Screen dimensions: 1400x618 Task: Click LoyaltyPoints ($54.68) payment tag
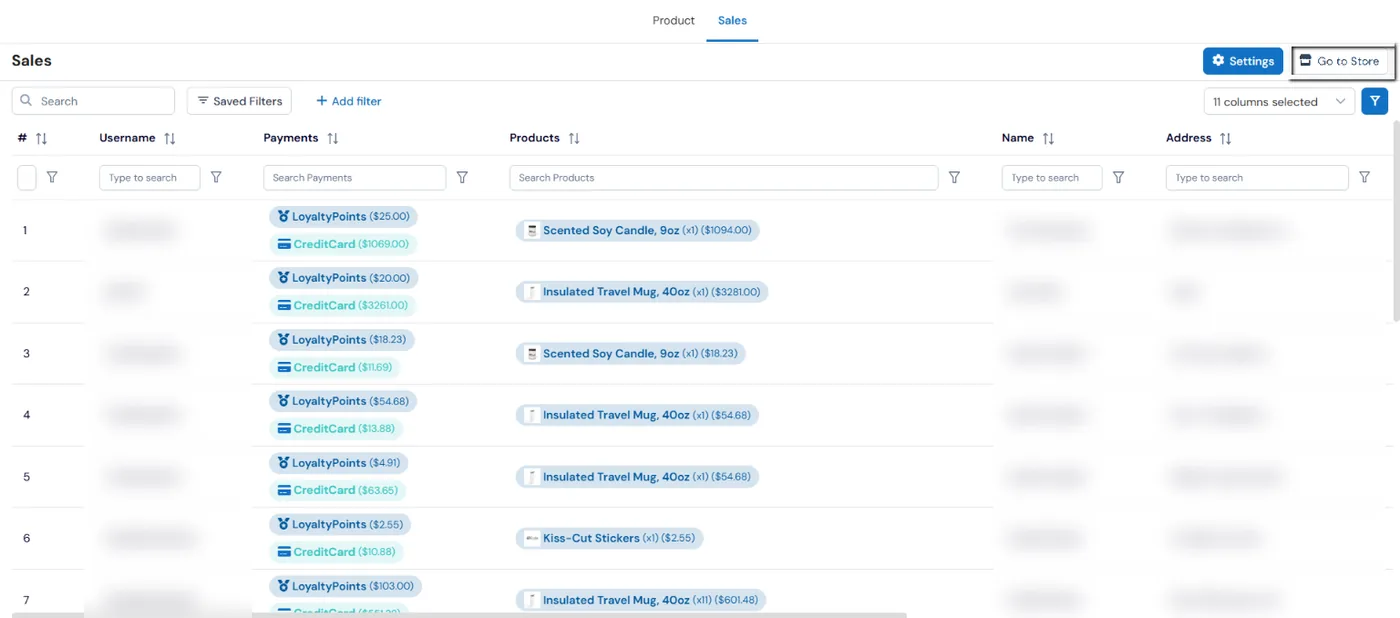point(343,401)
